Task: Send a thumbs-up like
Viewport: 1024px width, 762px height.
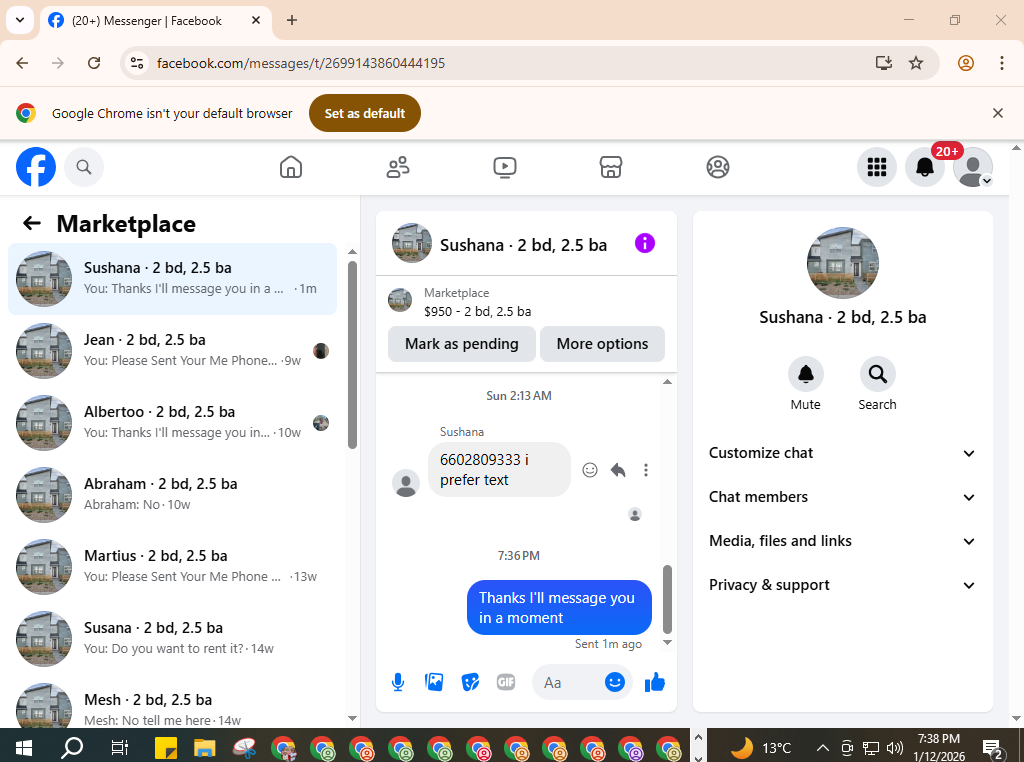Action: pyautogui.click(x=654, y=682)
